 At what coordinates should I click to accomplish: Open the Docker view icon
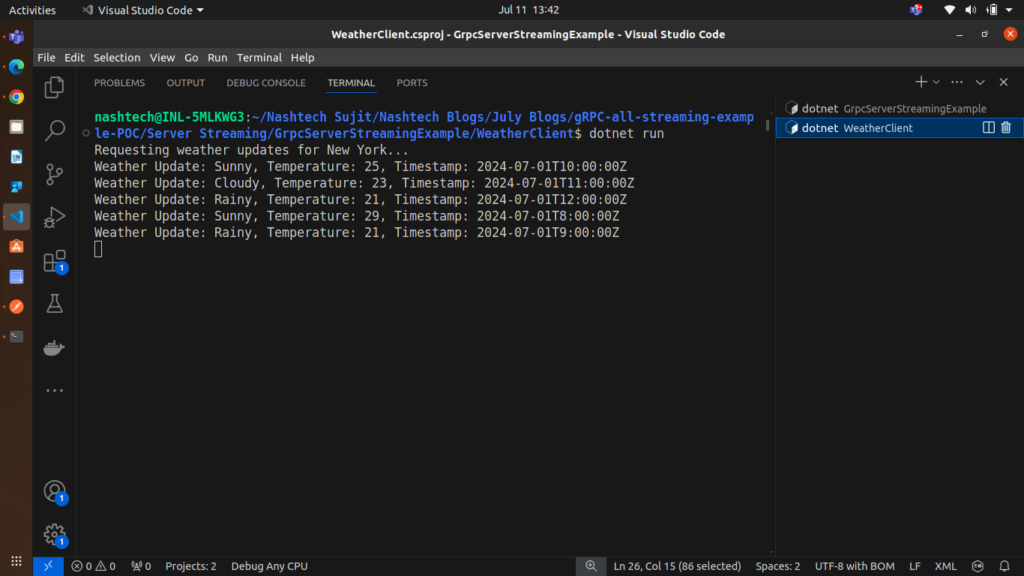pos(55,347)
